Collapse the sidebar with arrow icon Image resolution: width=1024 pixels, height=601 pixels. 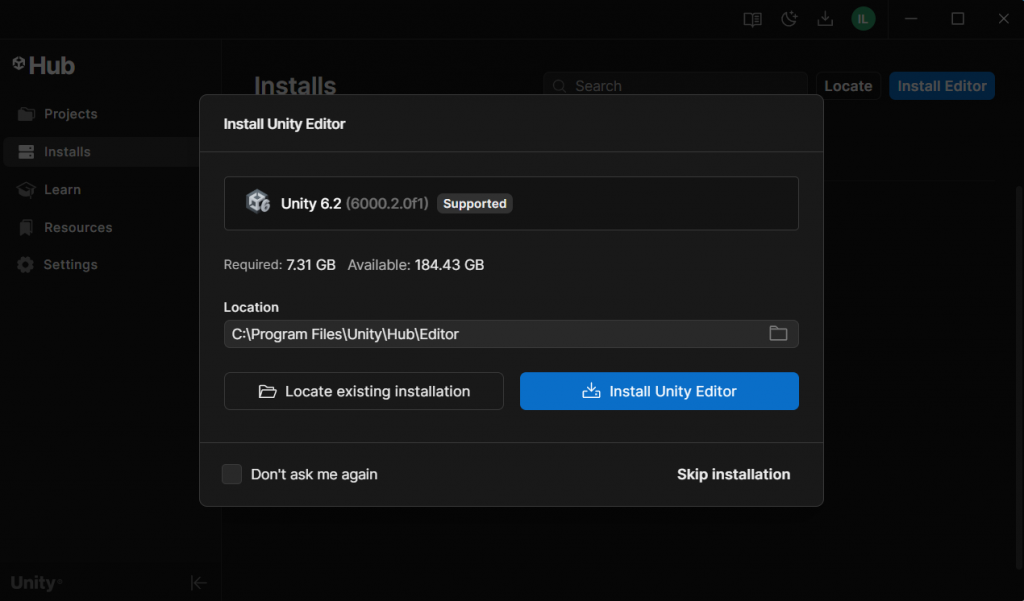tap(199, 583)
